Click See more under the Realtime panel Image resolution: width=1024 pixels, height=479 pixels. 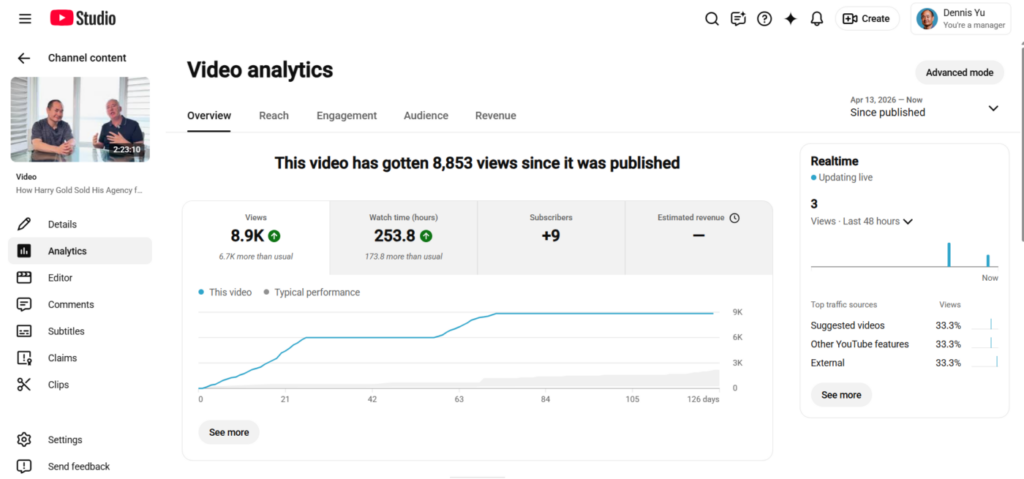(841, 395)
